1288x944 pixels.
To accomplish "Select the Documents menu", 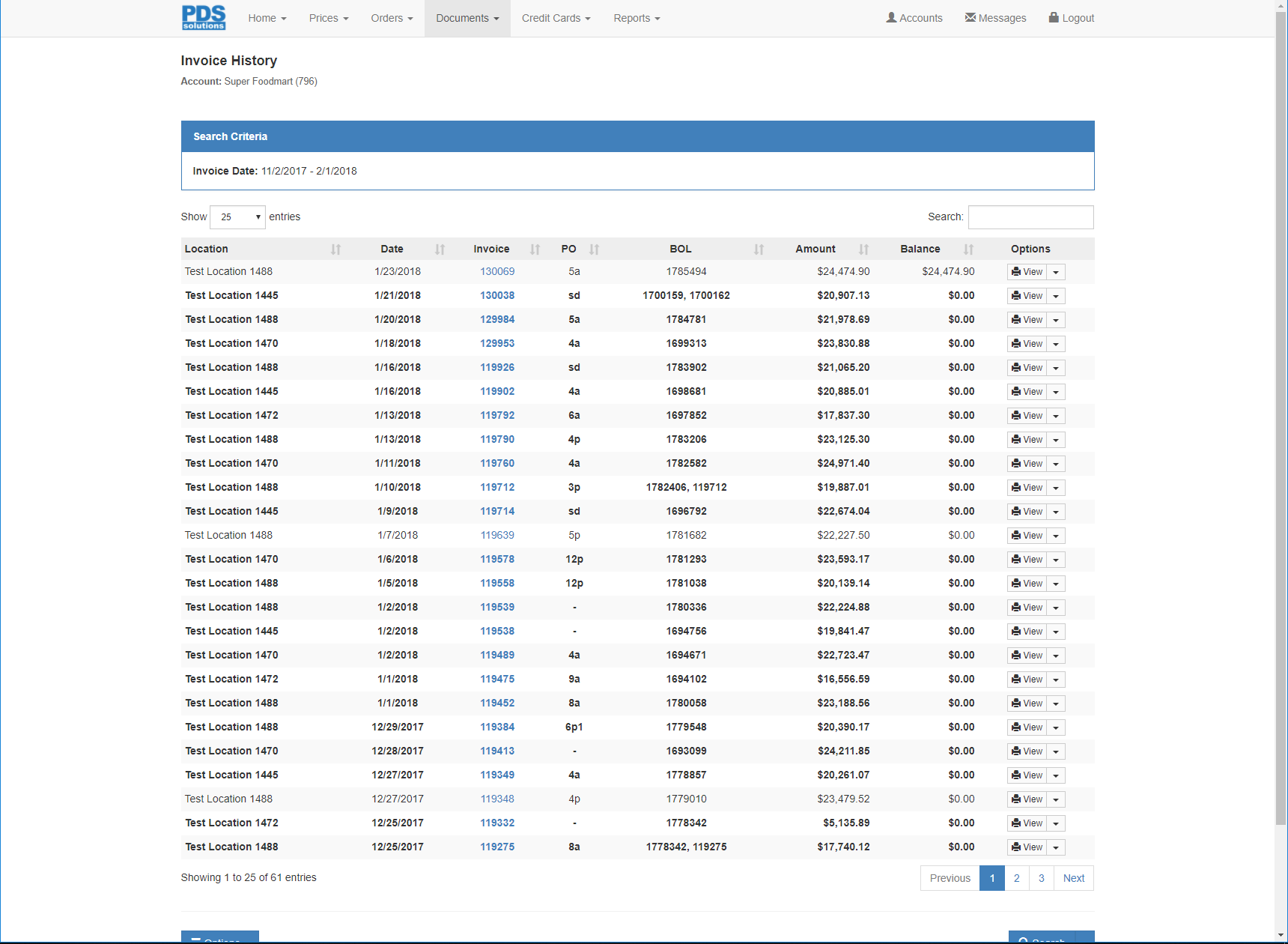I will [467, 18].
